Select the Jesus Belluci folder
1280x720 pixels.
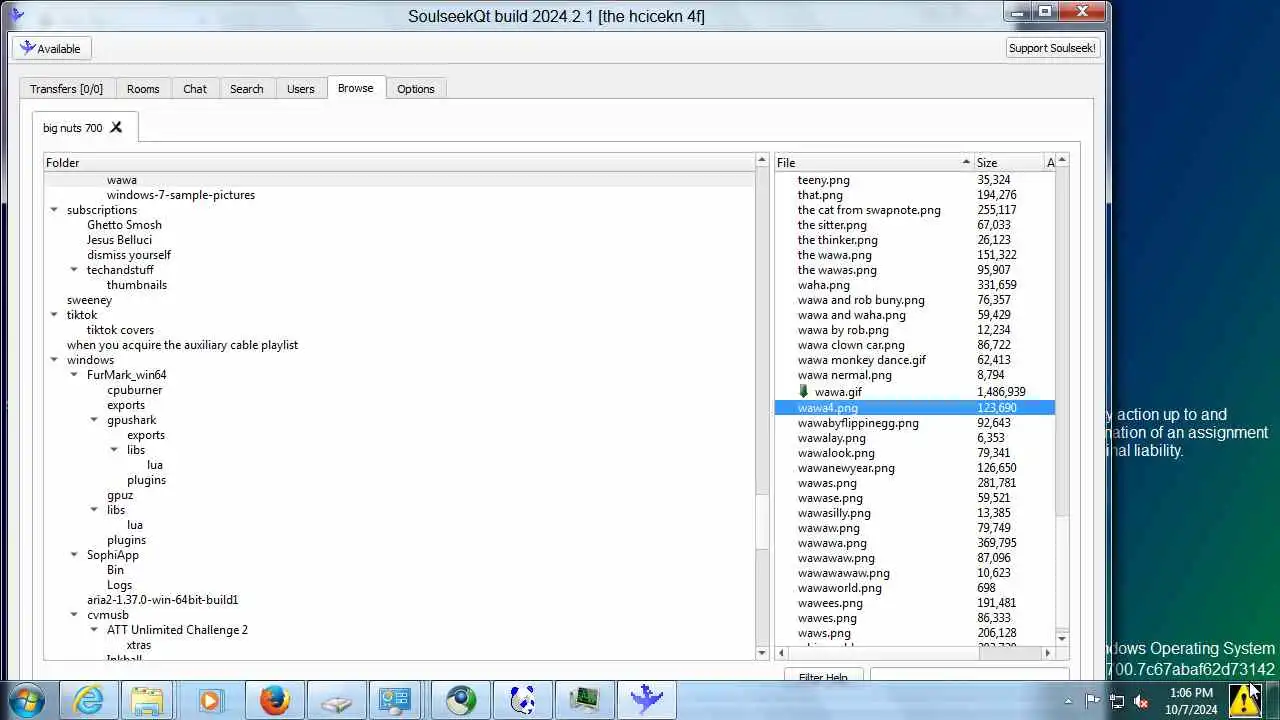tap(119, 240)
